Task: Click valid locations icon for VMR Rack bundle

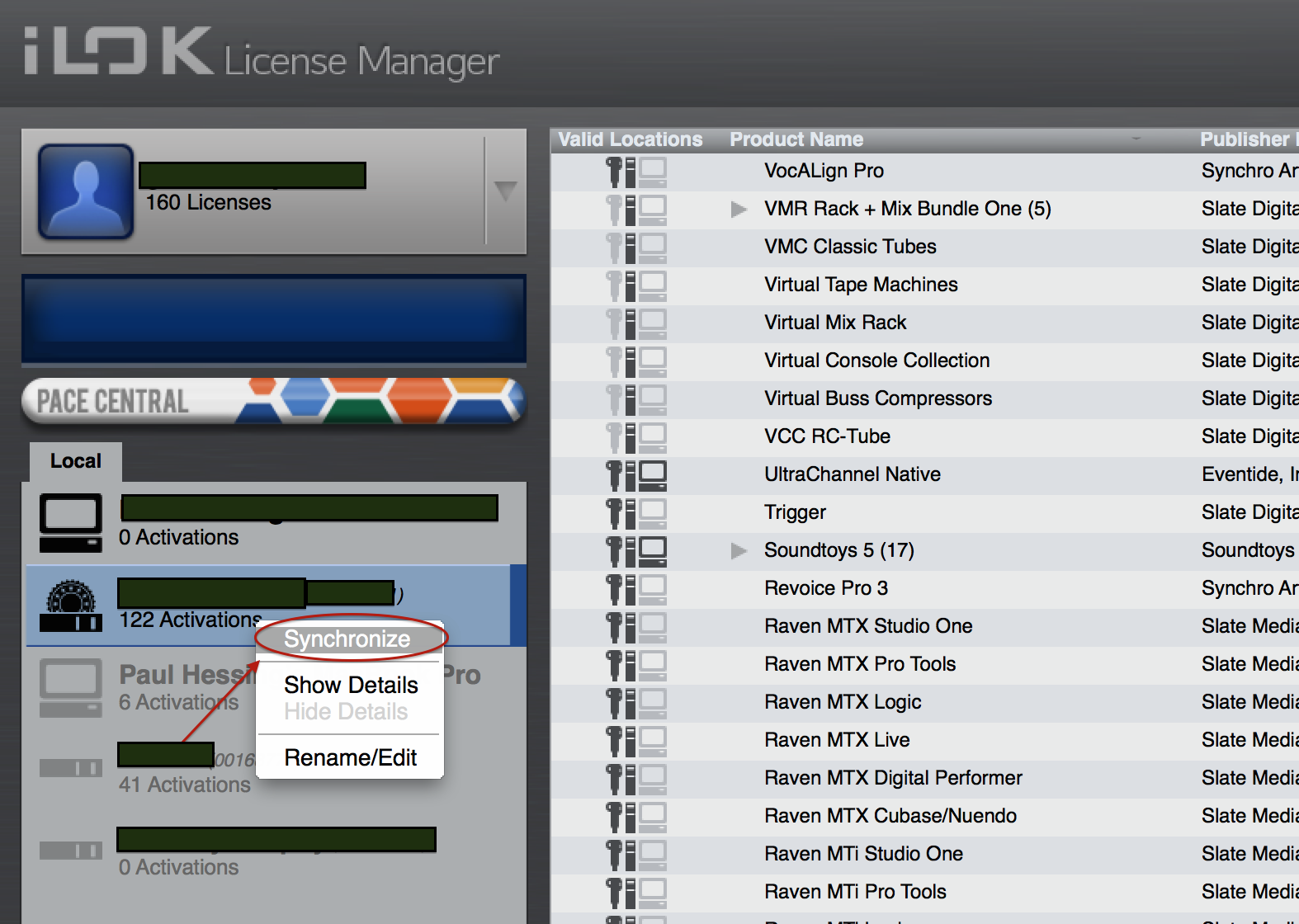Action: coord(636,210)
